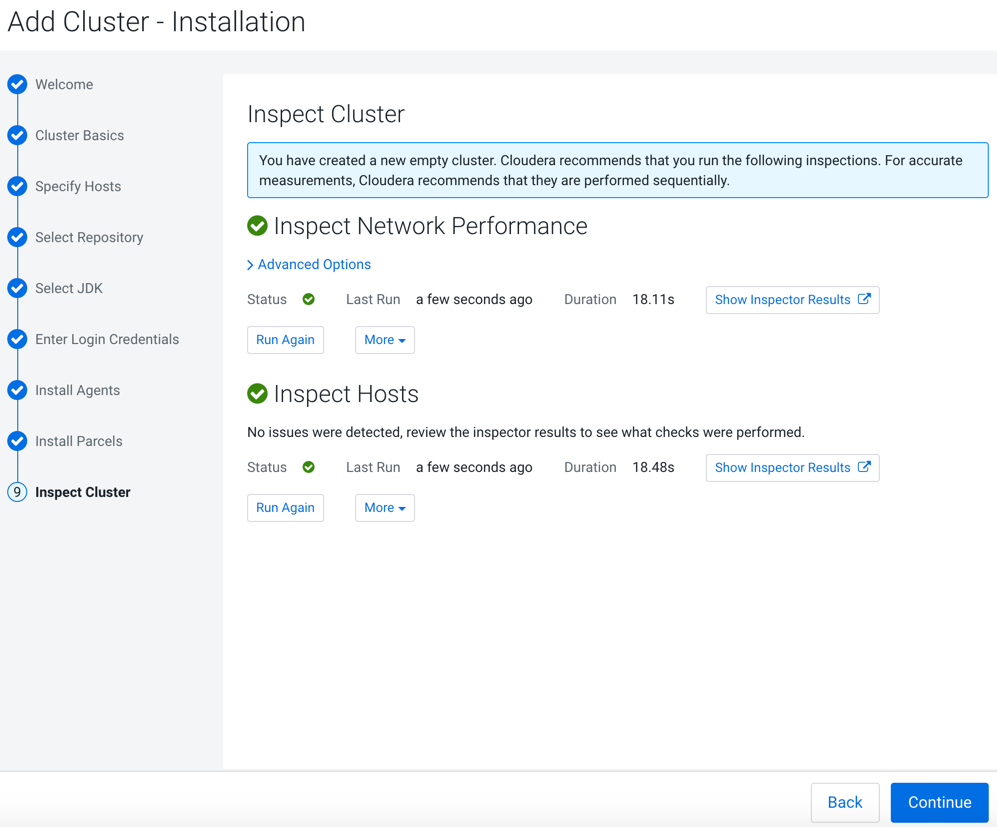Click the Welcome step checkmark icon
This screenshot has width=997, height=827.
point(17,85)
